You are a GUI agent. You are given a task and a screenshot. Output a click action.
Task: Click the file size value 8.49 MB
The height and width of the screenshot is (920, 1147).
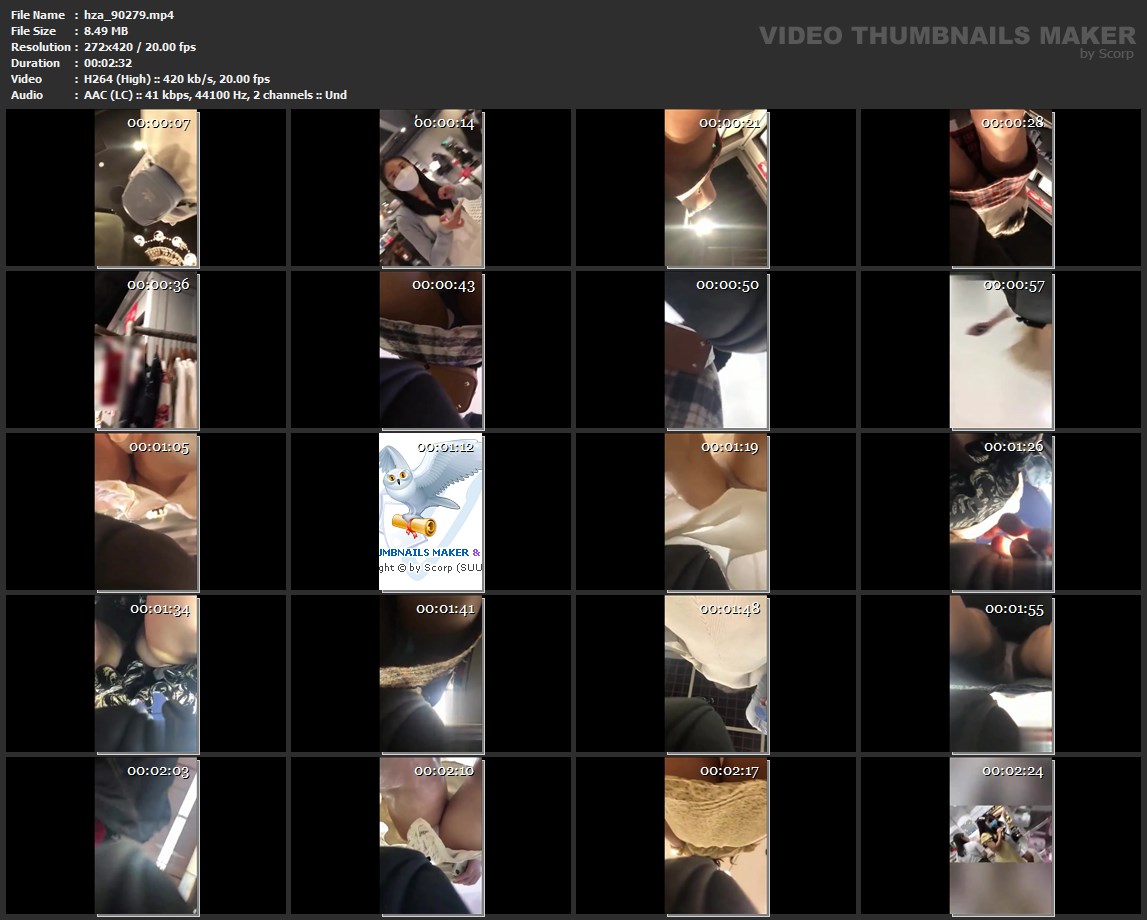pyautogui.click(x=106, y=31)
